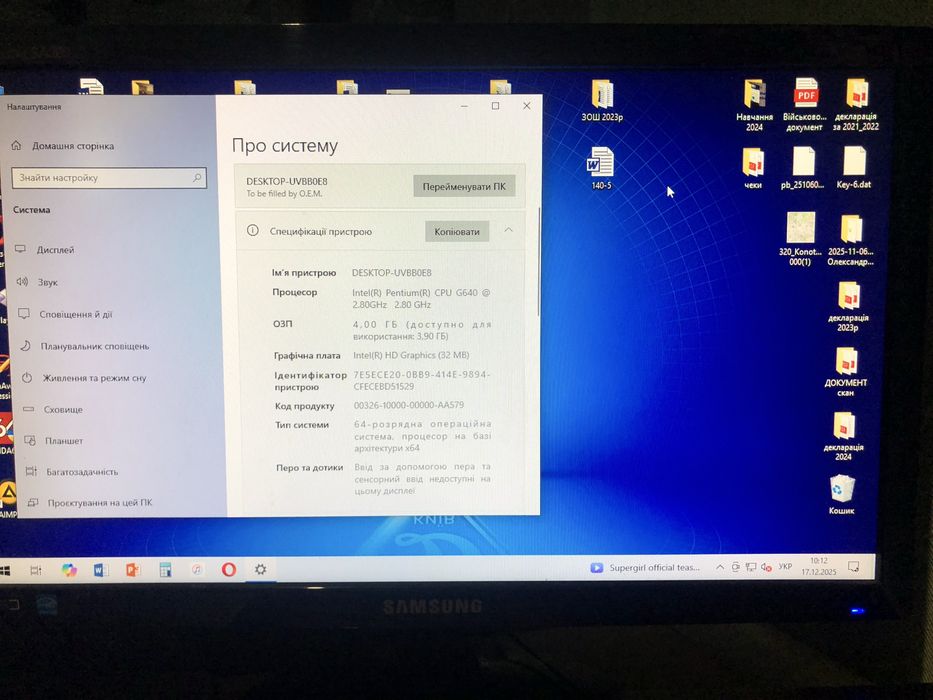Select the device ID 7E5ECE20-0BB9... text
The width and height of the screenshot is (933, 700).
click(421, 380)
